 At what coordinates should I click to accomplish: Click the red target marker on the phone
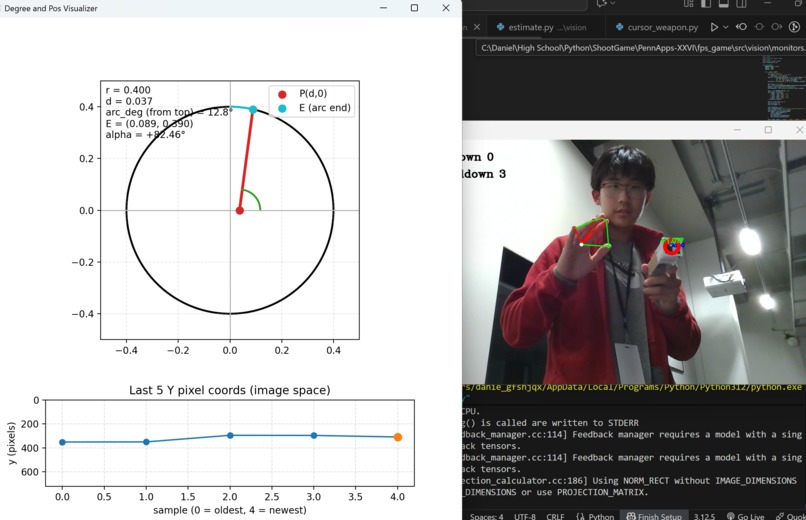tap(671, 247)
